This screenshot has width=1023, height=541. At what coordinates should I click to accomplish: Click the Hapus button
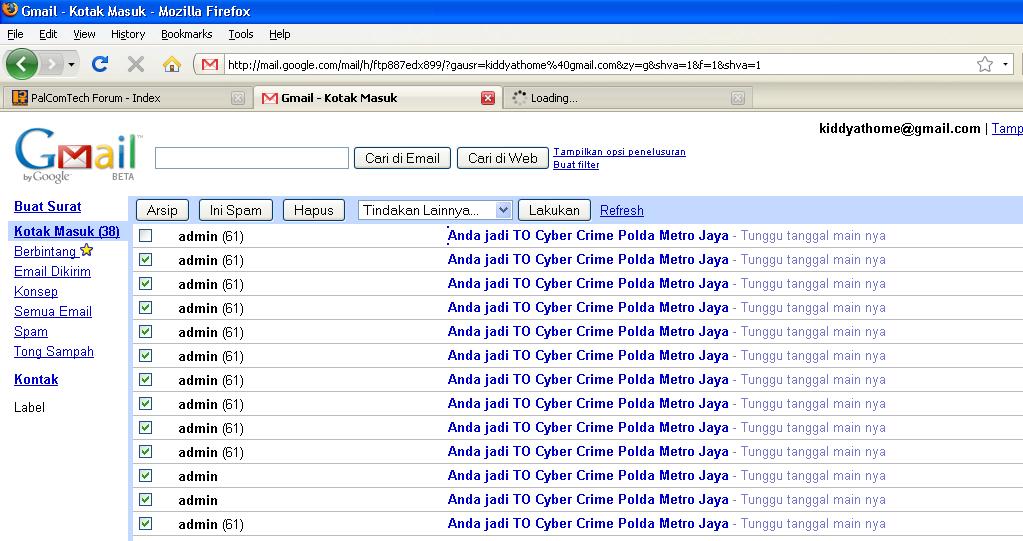tap(313, 210)
